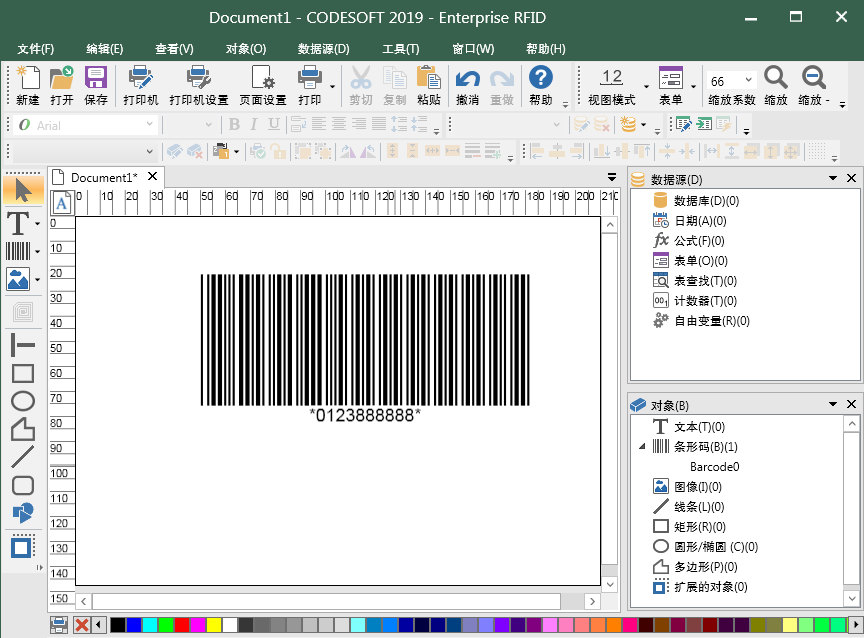Select the Rectangle drawing tool
Viewport: 864px width, 638px height.
pyautogui.click(x=23, y=374)
